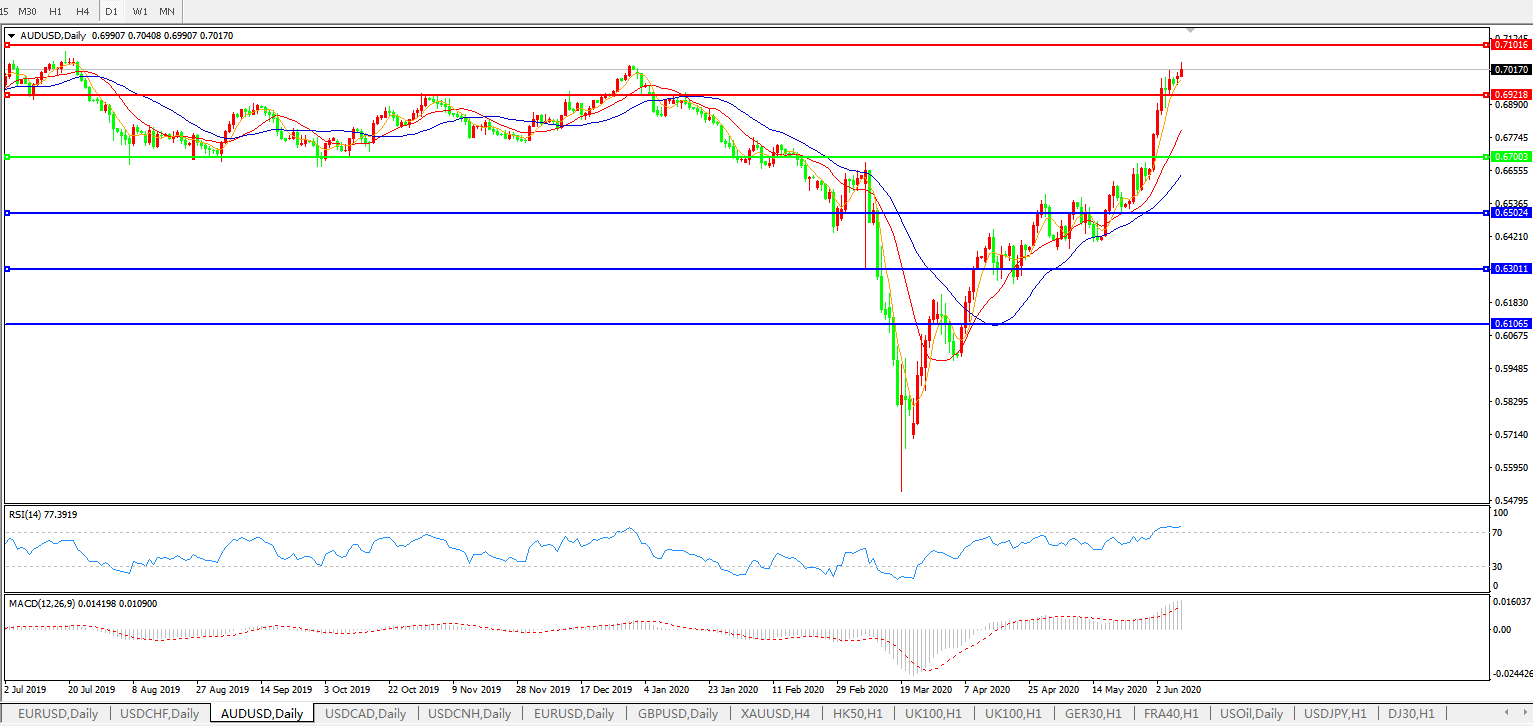Click the green 0.67003 price level tag
This screenshot has width=1533, height=726.
pos(1510,157)
